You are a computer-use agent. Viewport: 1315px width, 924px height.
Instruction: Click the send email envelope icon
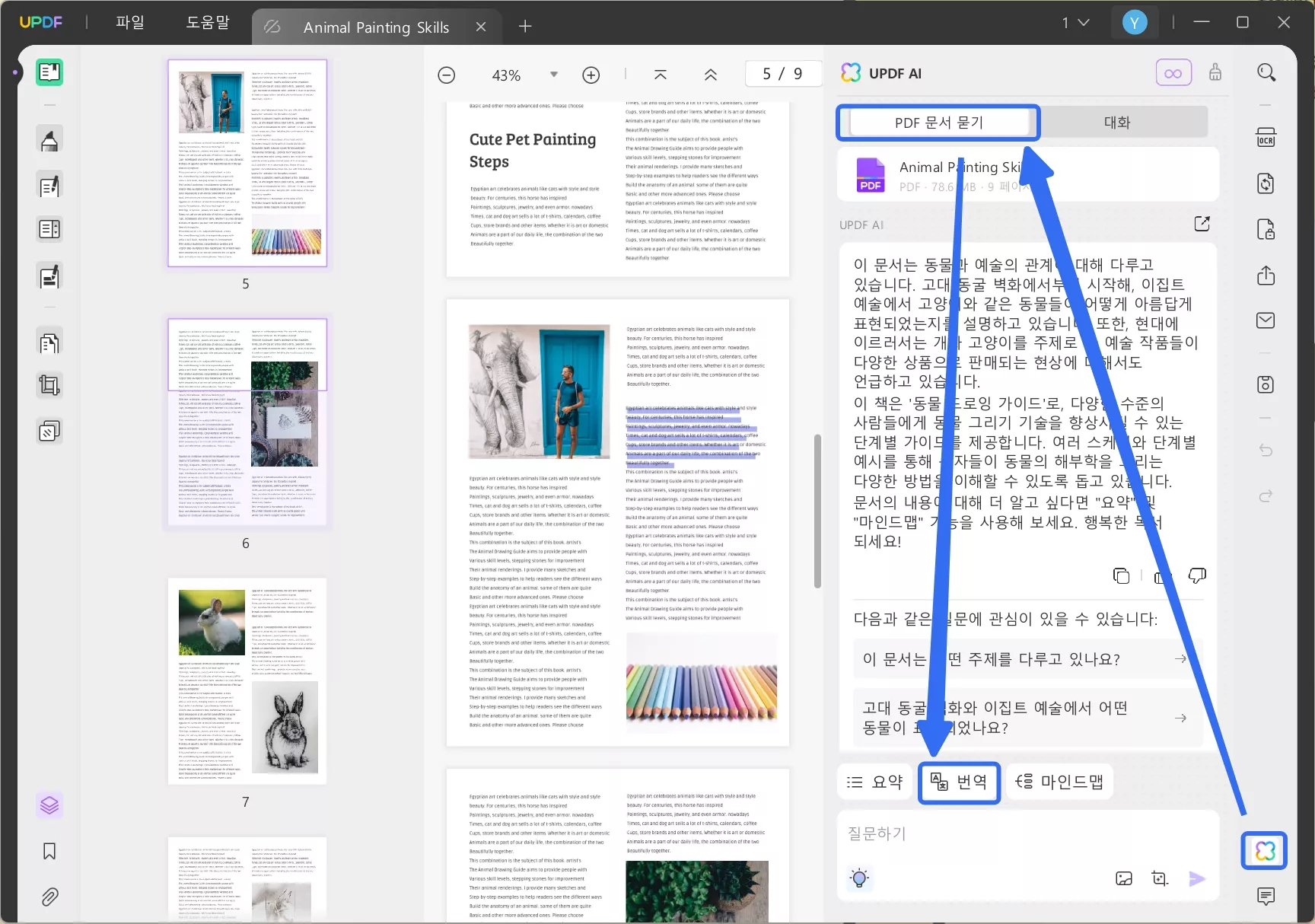coord(1266,320)
